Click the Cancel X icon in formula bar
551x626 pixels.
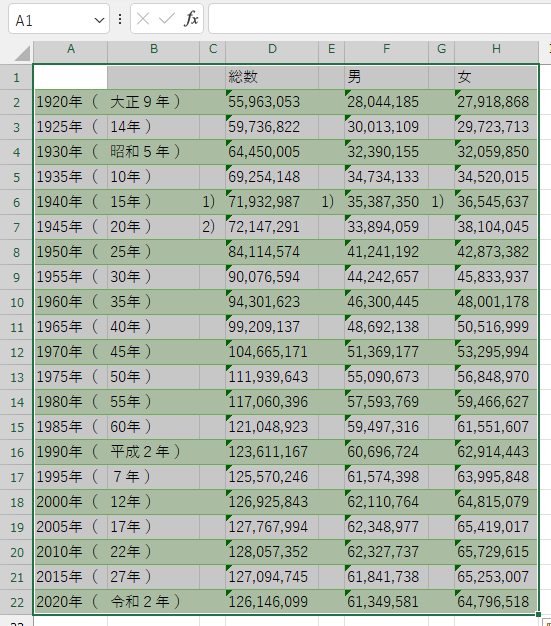click(143, 19)
